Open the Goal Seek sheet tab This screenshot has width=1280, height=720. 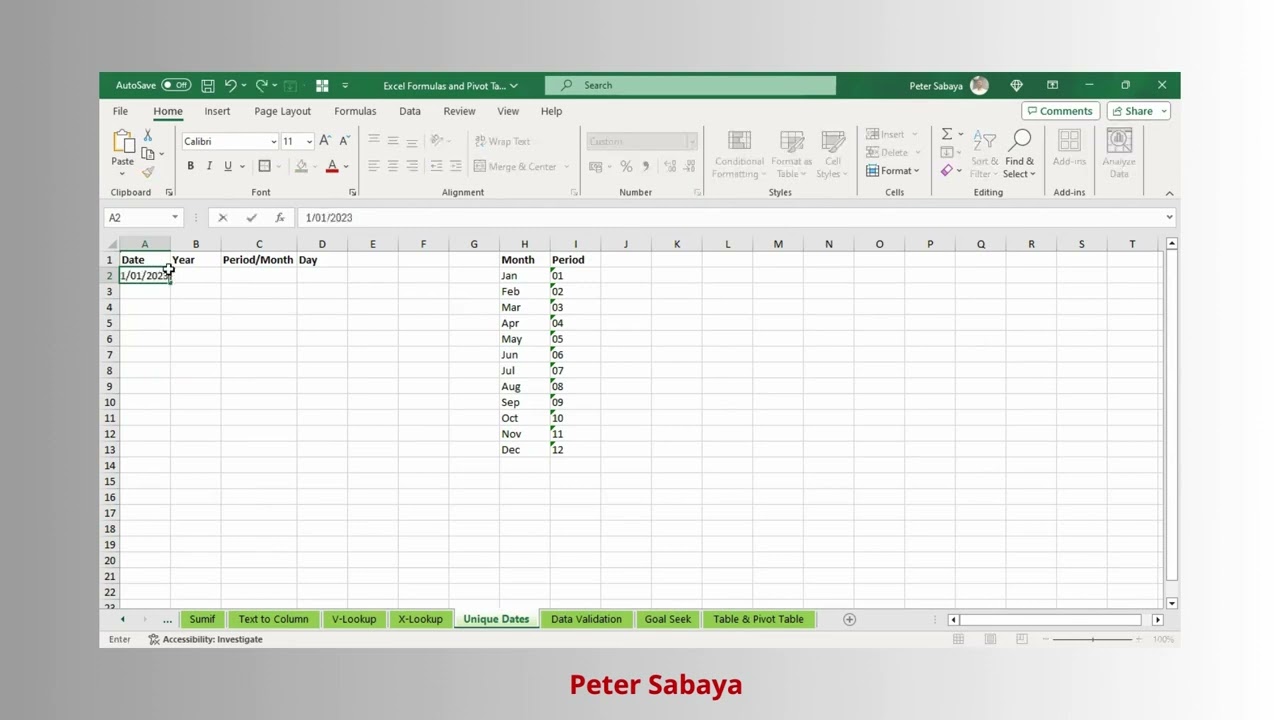click(667, 619)
